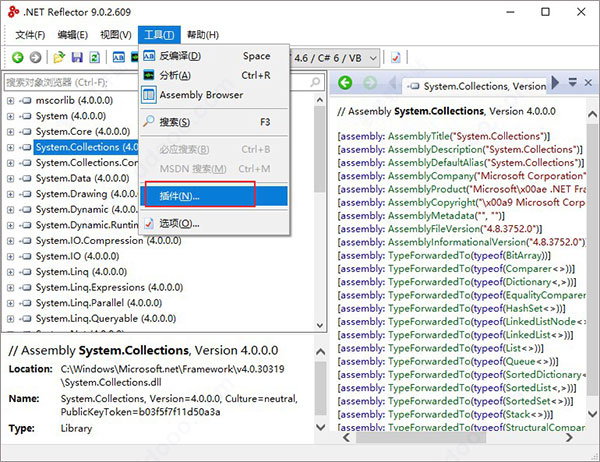Screen dimensions: 600x462
Task: Click the open assembly folder icon
Action: click(57, 57)
